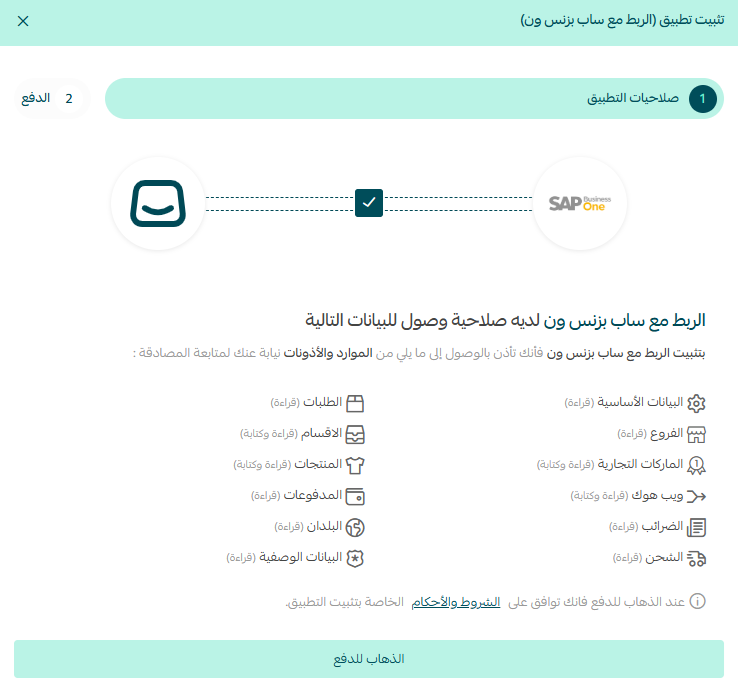Click the الاقسام (قراءة وكتابة) text
Screen dimensions: 738x689
point(291,433)
